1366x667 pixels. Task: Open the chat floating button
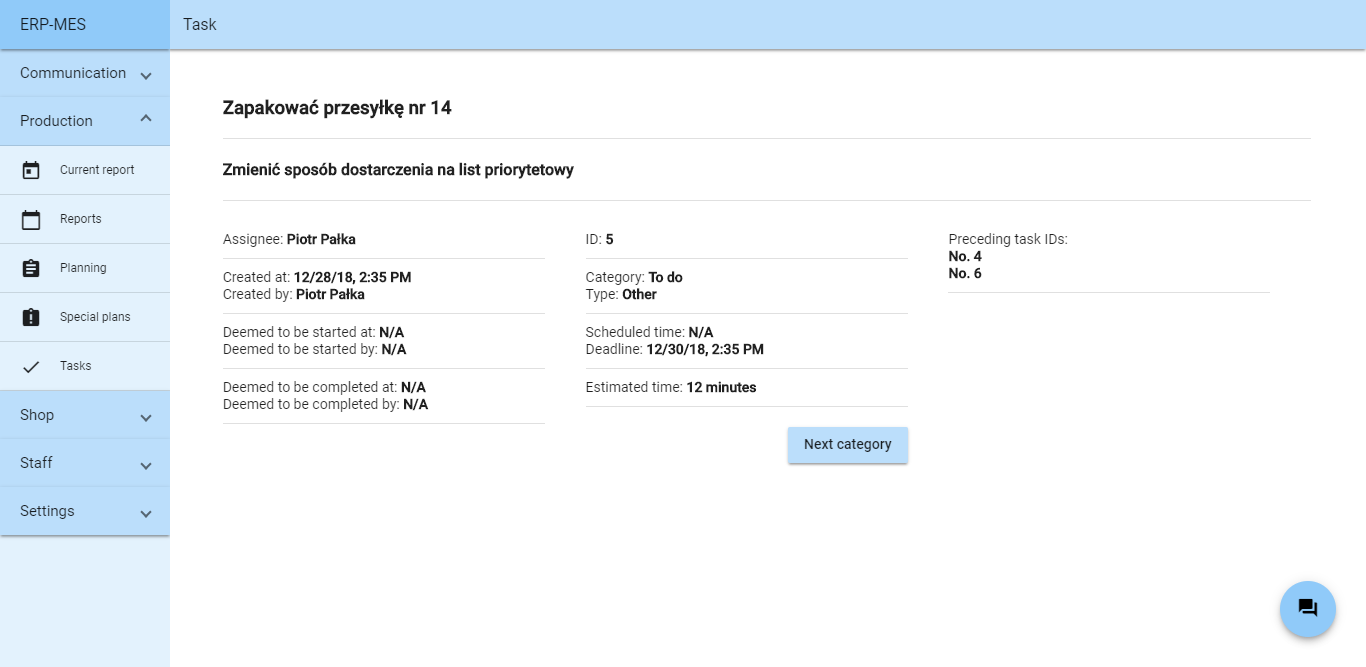click(1307, 608)
